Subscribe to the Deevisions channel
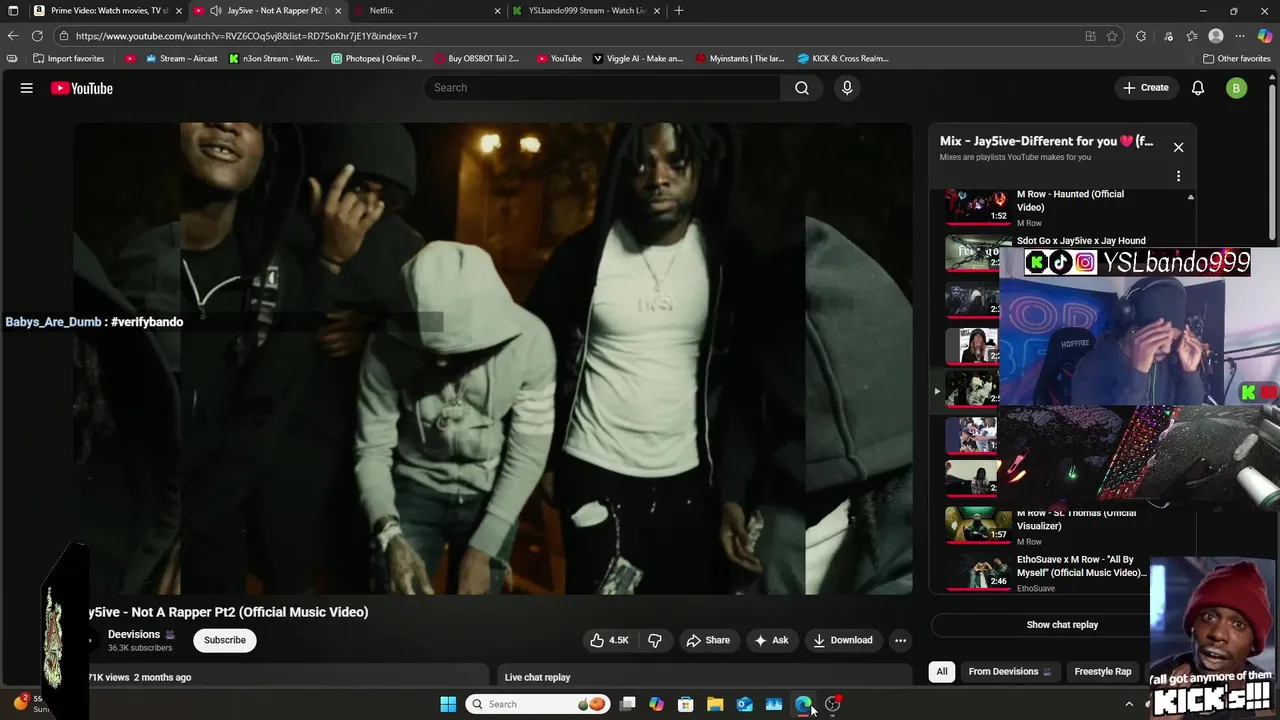This screenshot has width=1280, height=720. 225,640
